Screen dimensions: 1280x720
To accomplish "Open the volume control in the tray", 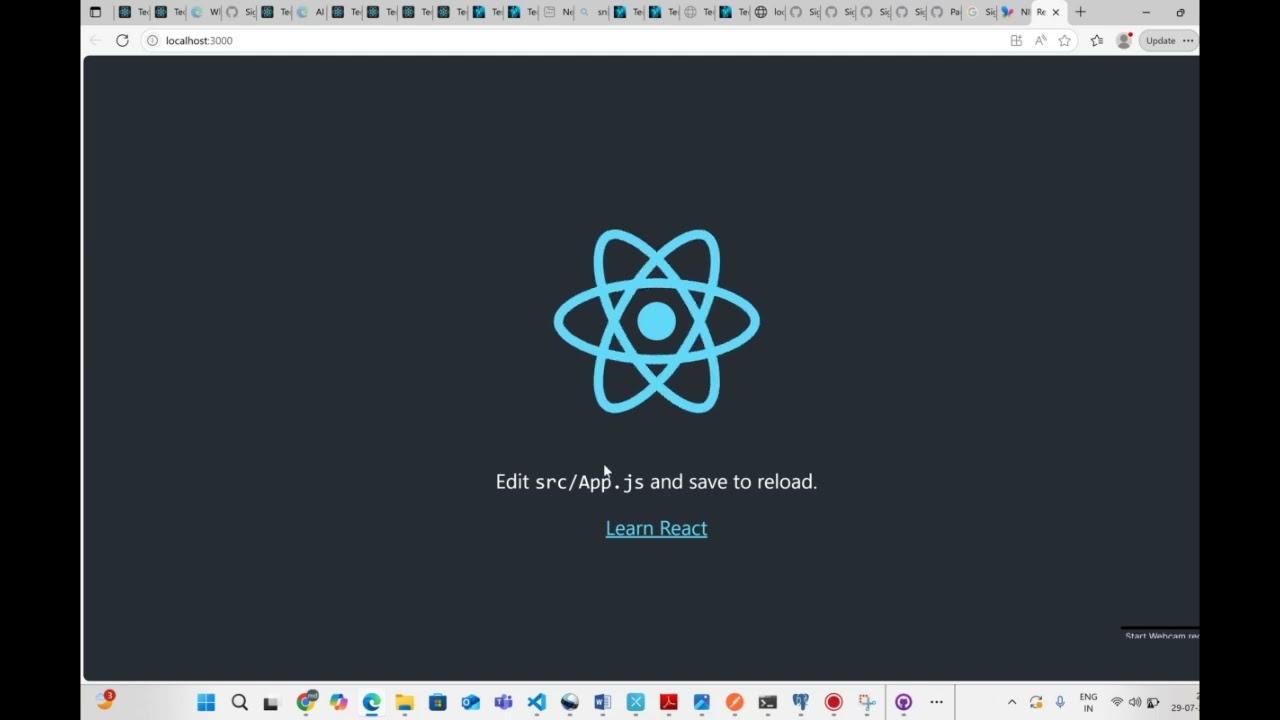I will pyautogui.click(x=1134, y=702).
